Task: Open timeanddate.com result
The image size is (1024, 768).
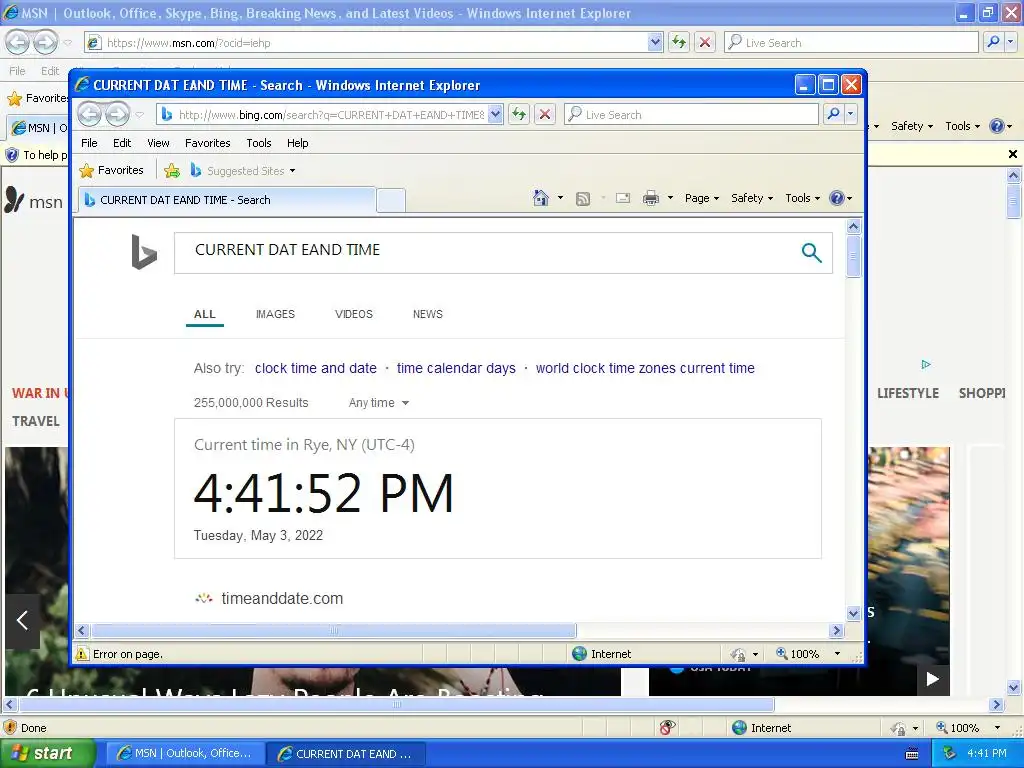Action: [x=282, y=598]
